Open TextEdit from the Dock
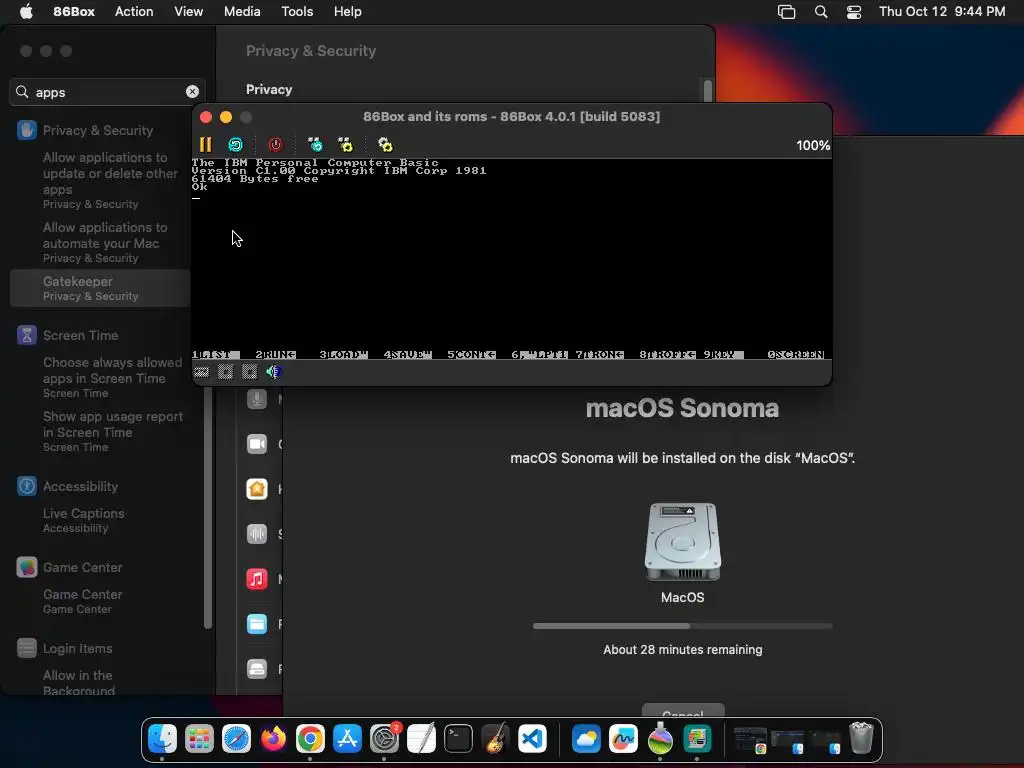The width and height of the screenshot is (1024, 768). [421, 739]
